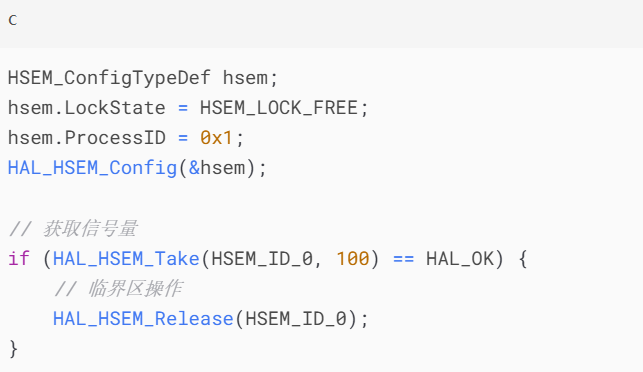Click the HAL_OK constant
This screenshot has width=643, height=372.
[x=460, y=259]
